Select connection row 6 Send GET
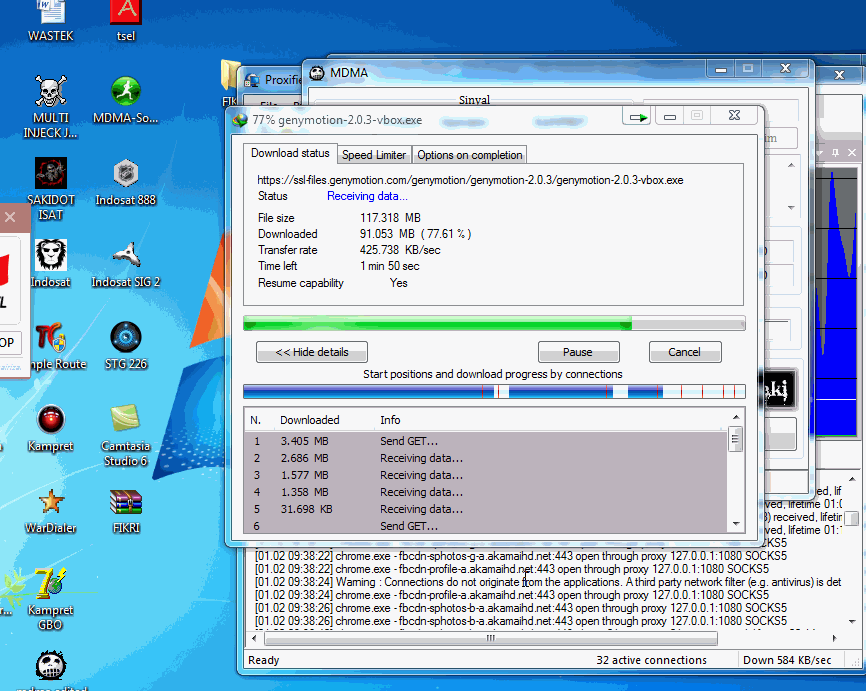 tap(486, 526)
